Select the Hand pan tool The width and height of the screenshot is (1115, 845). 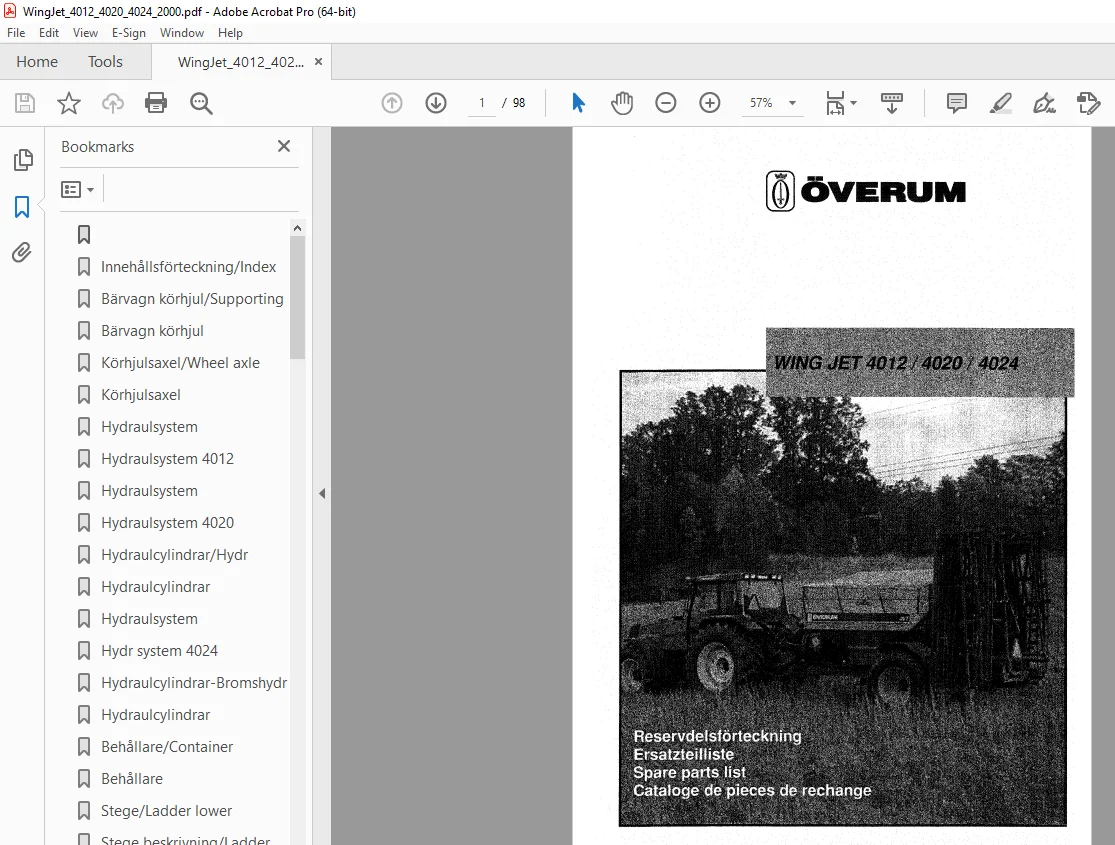[621, 103]
